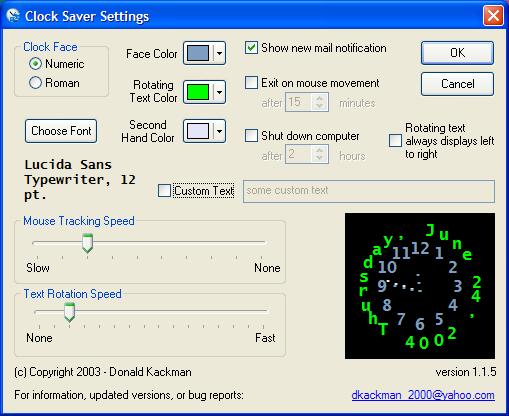Confirm settings with the OK button
This screenshot has width=509, height=416.
(x=457, y=53)
